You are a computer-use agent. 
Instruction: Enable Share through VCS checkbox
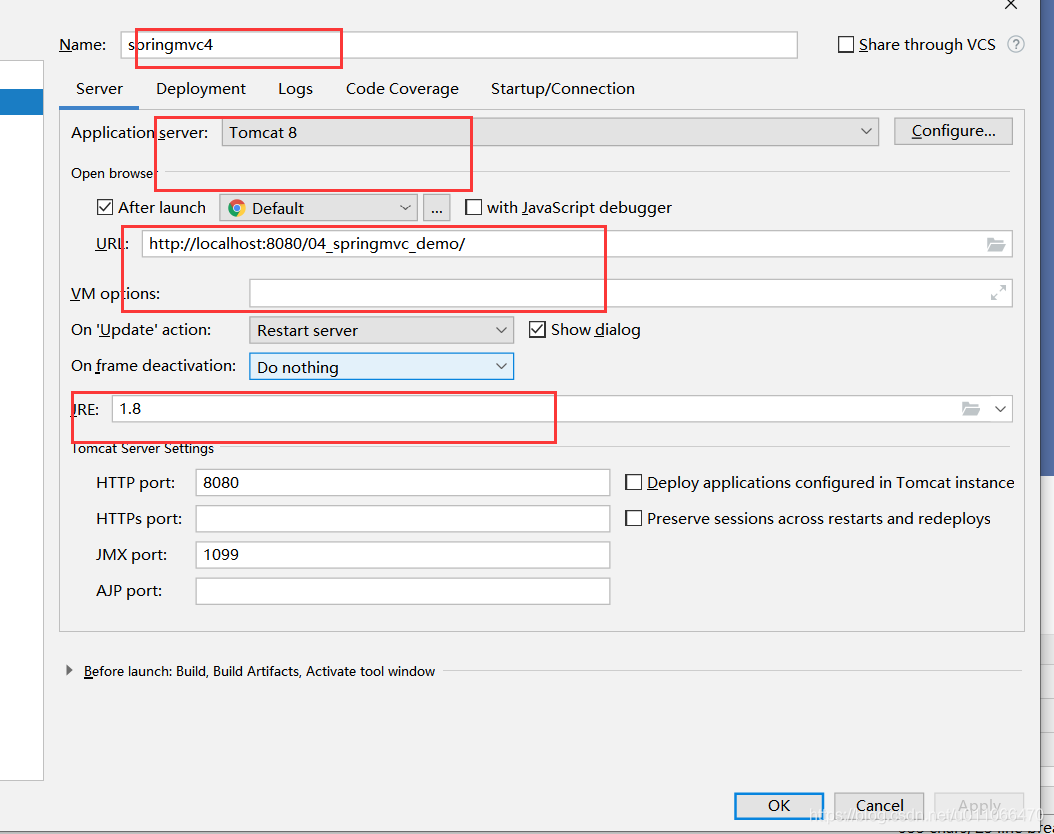click(846, 44)
